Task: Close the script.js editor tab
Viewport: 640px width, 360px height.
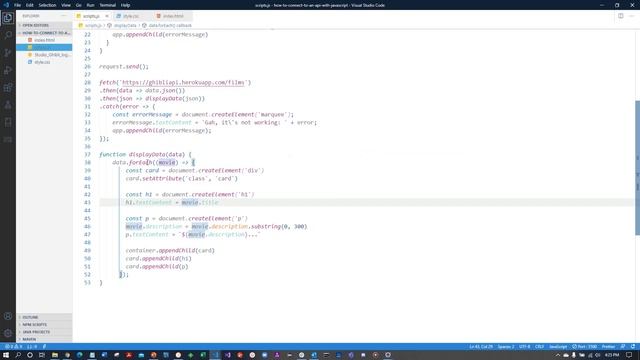Action: [x=107, y=16]
